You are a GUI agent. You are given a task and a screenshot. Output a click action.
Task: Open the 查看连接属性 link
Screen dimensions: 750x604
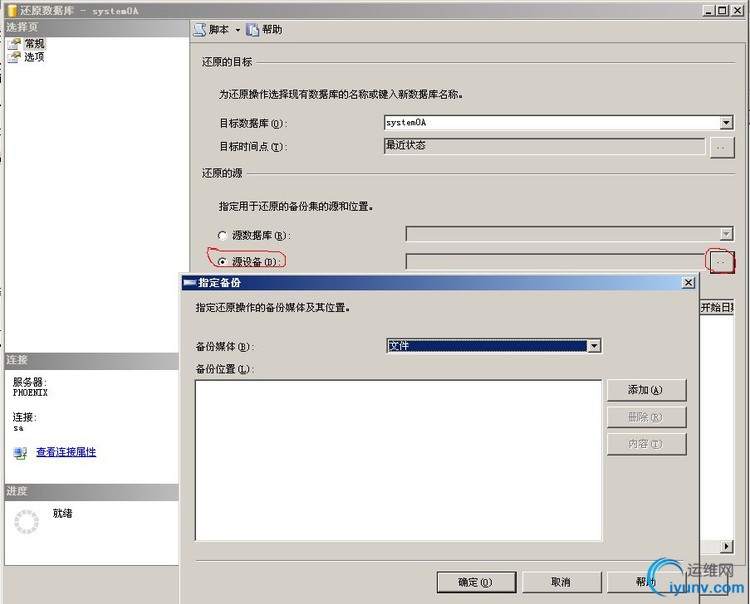(66, 452)
